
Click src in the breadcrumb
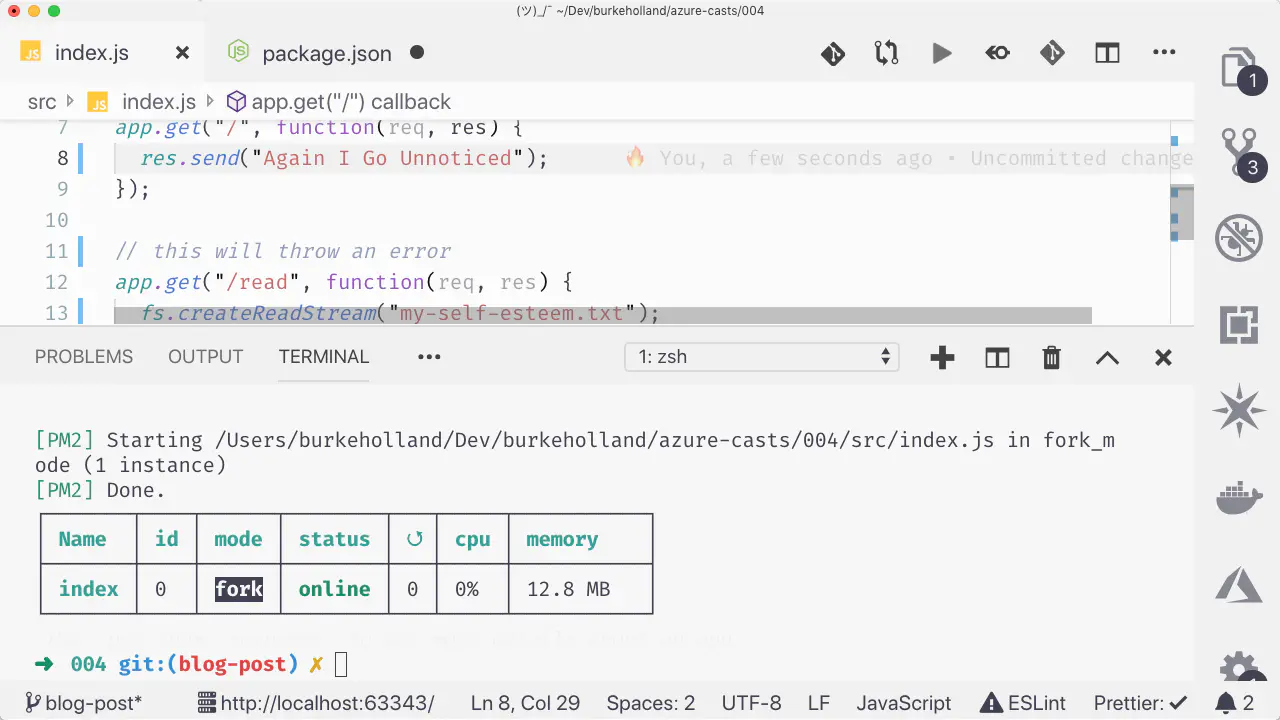[x=42, y=102]
